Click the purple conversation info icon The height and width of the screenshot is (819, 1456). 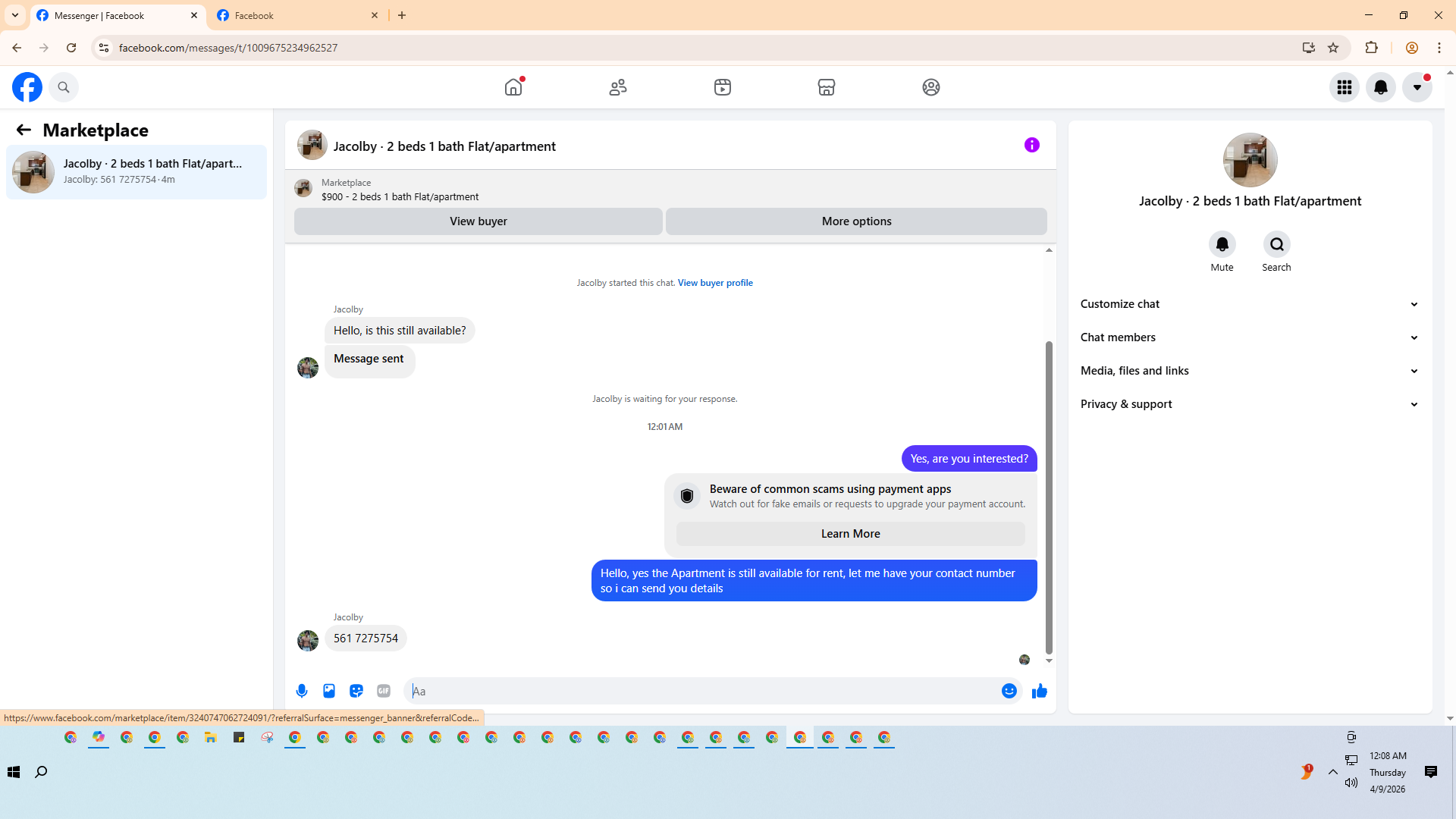tap(1031, 145)
